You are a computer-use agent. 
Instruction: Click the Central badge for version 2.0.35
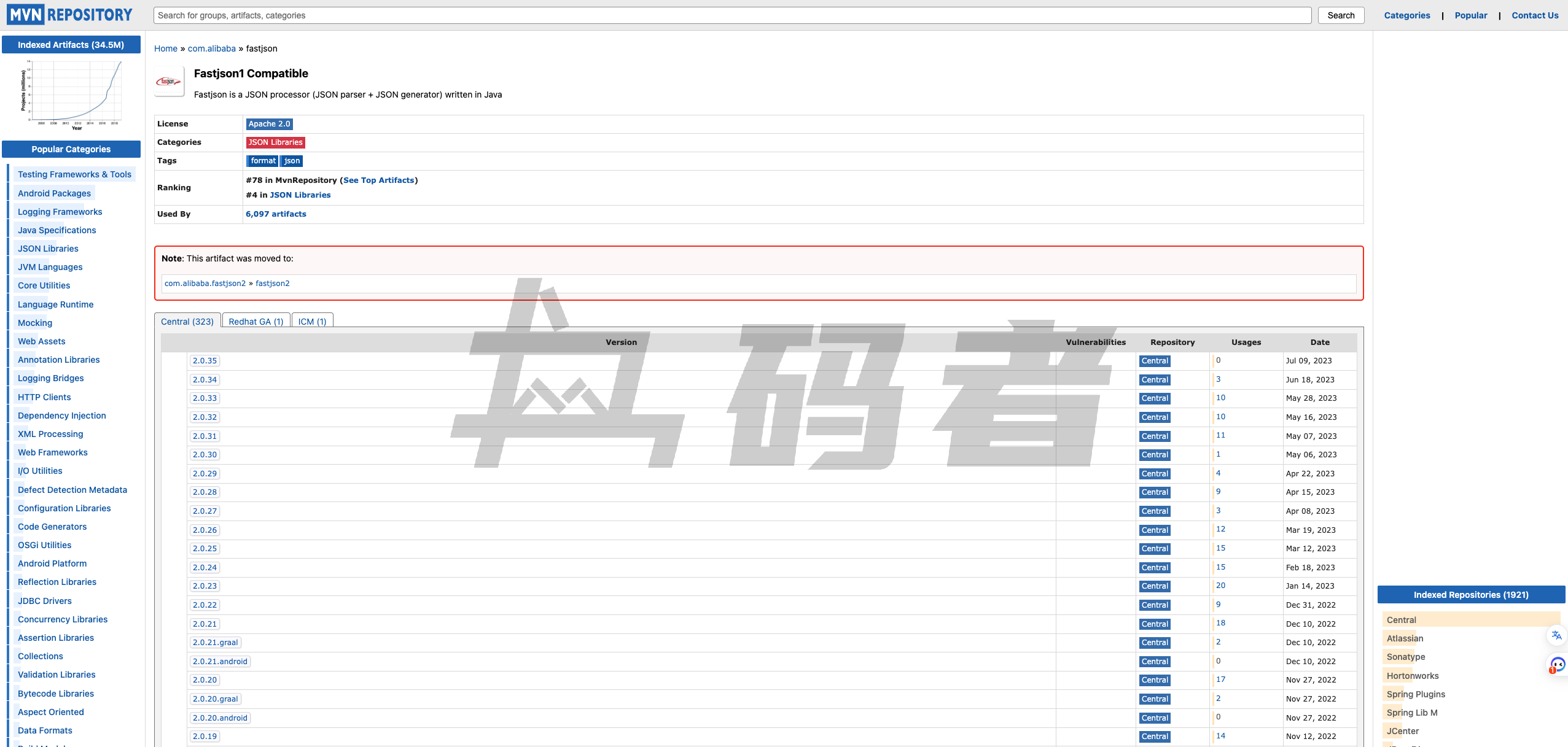click(1154, 361)
